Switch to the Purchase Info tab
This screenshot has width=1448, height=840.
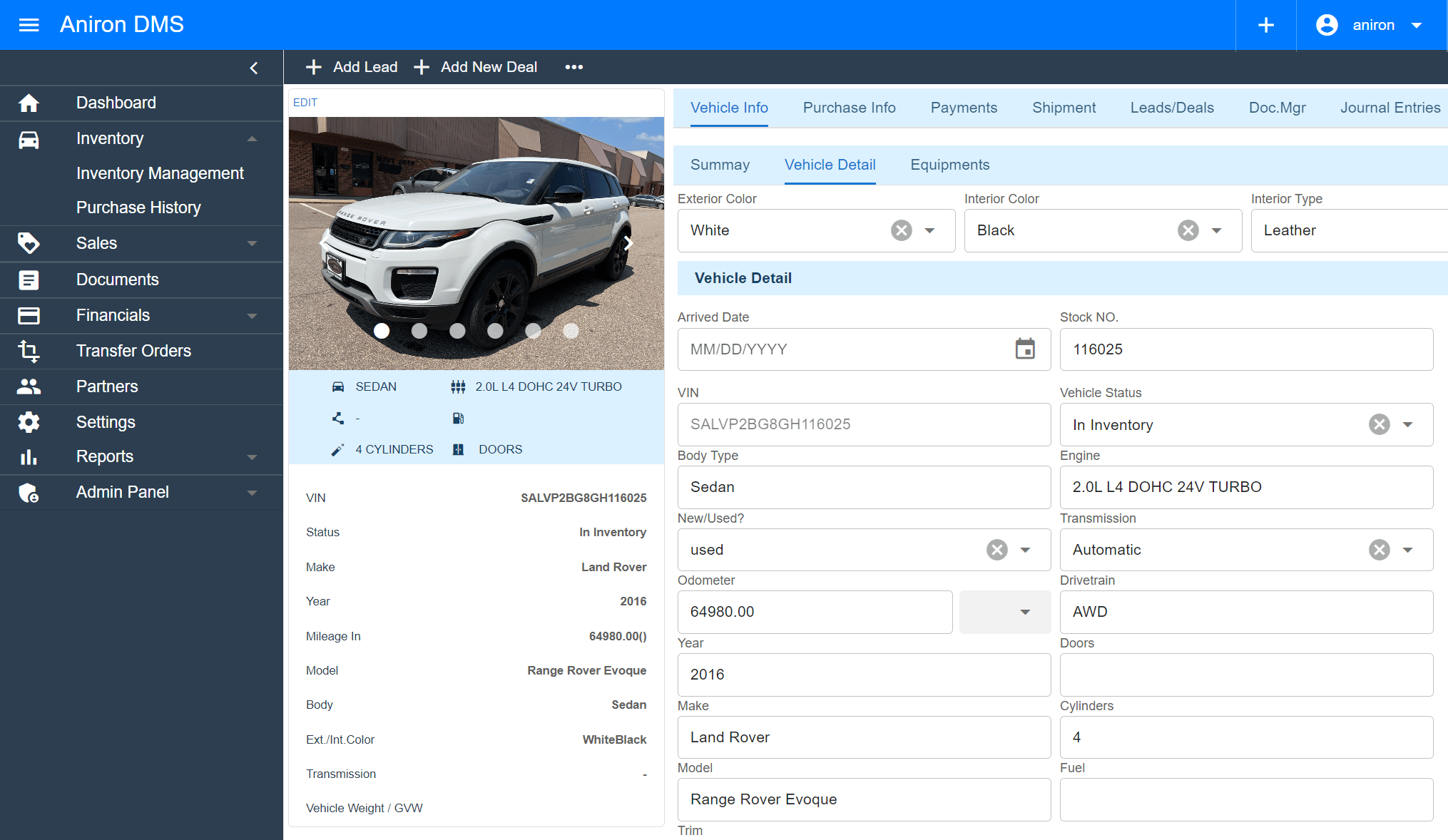tap(849, 108)
